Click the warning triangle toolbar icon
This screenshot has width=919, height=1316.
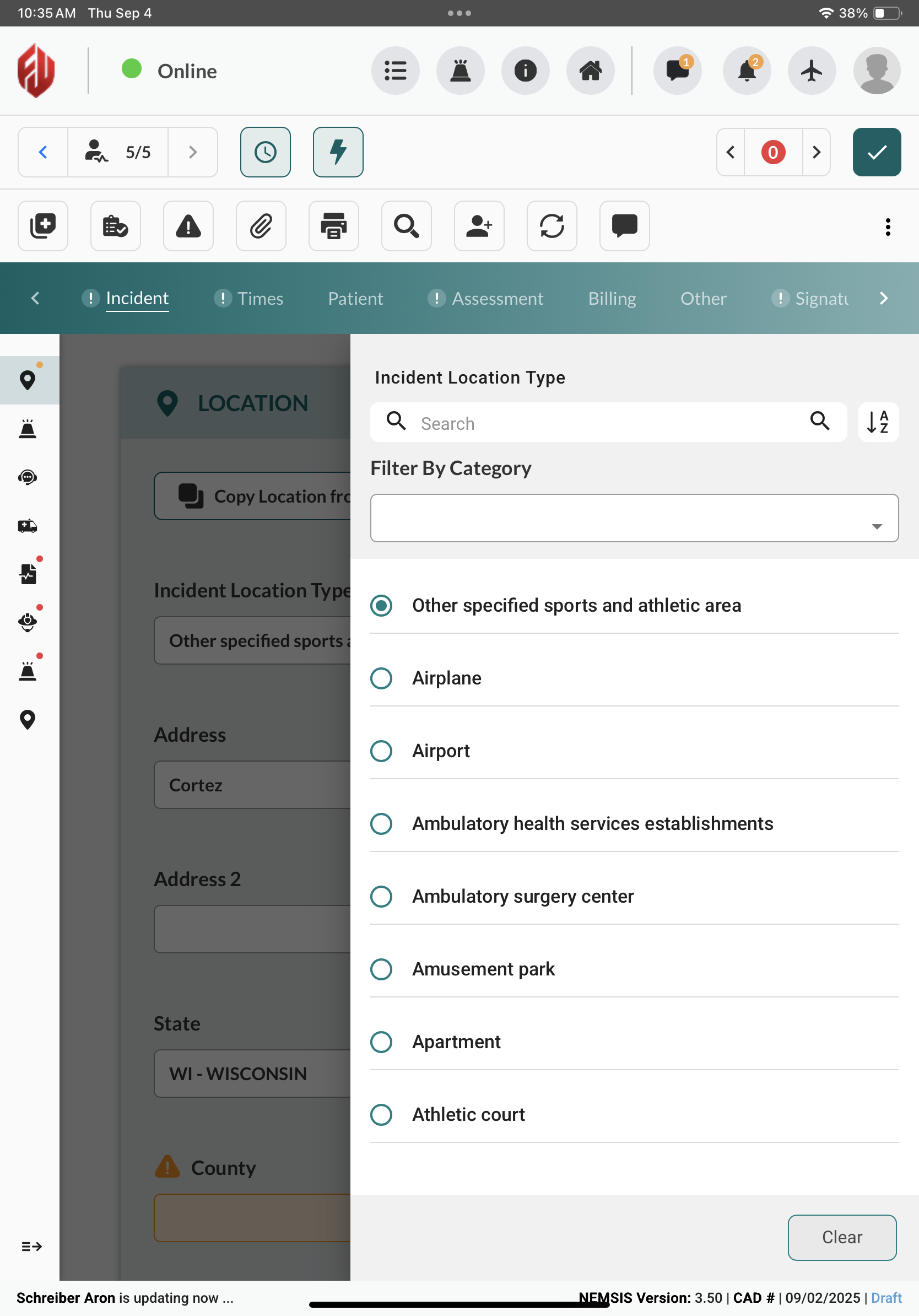point(188,226)
